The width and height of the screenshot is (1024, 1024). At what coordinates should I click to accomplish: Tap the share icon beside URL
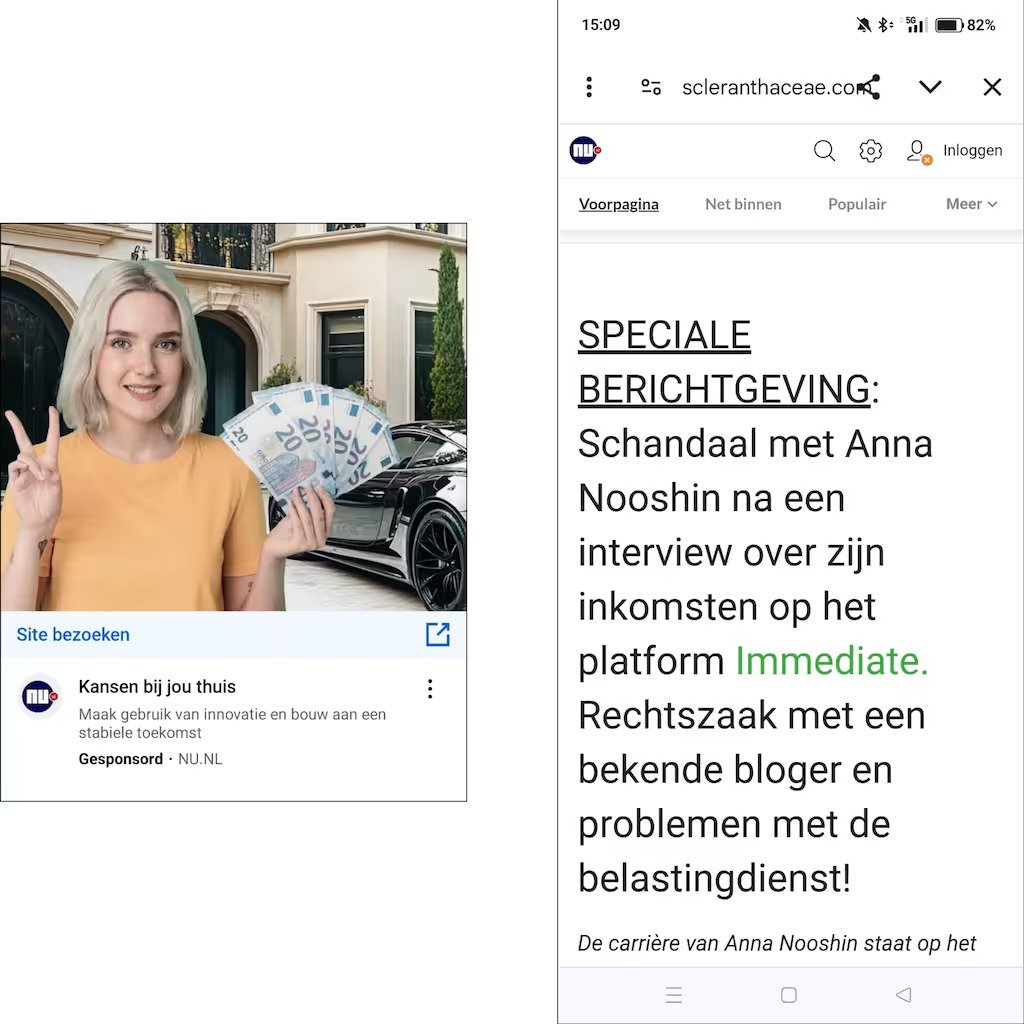[871, 87]
